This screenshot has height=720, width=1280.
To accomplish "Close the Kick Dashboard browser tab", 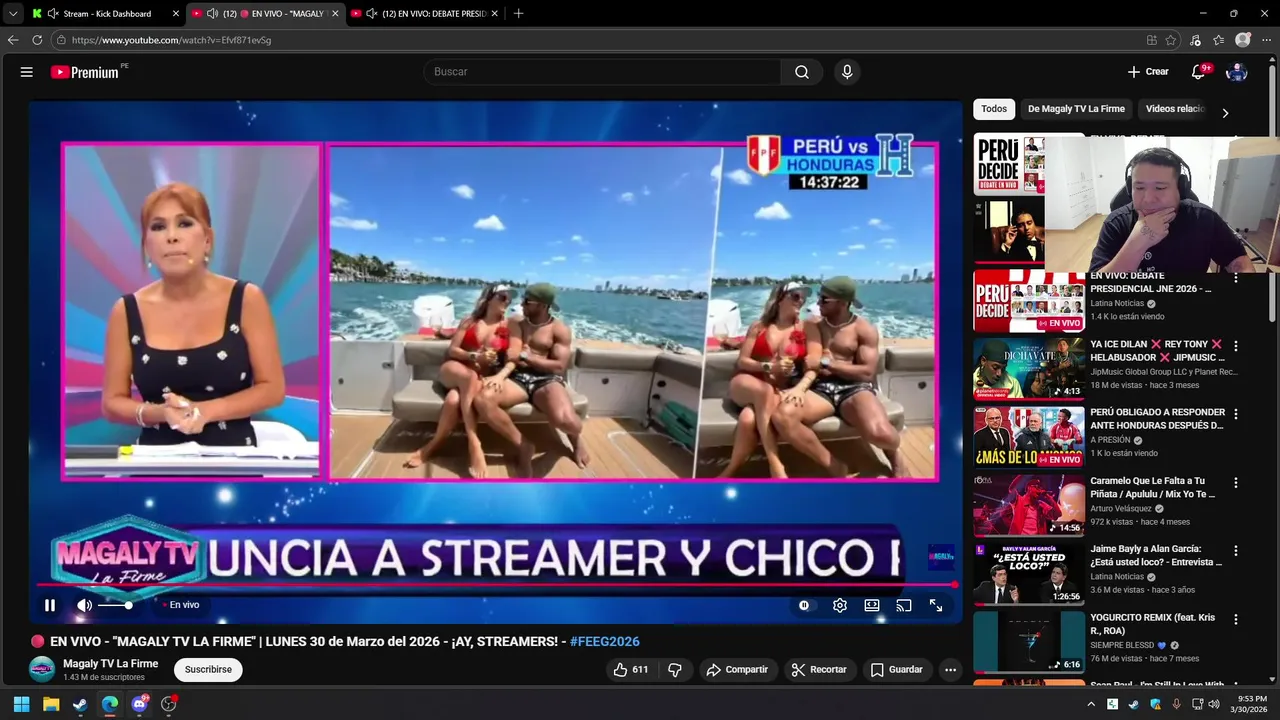I will 176,14.
